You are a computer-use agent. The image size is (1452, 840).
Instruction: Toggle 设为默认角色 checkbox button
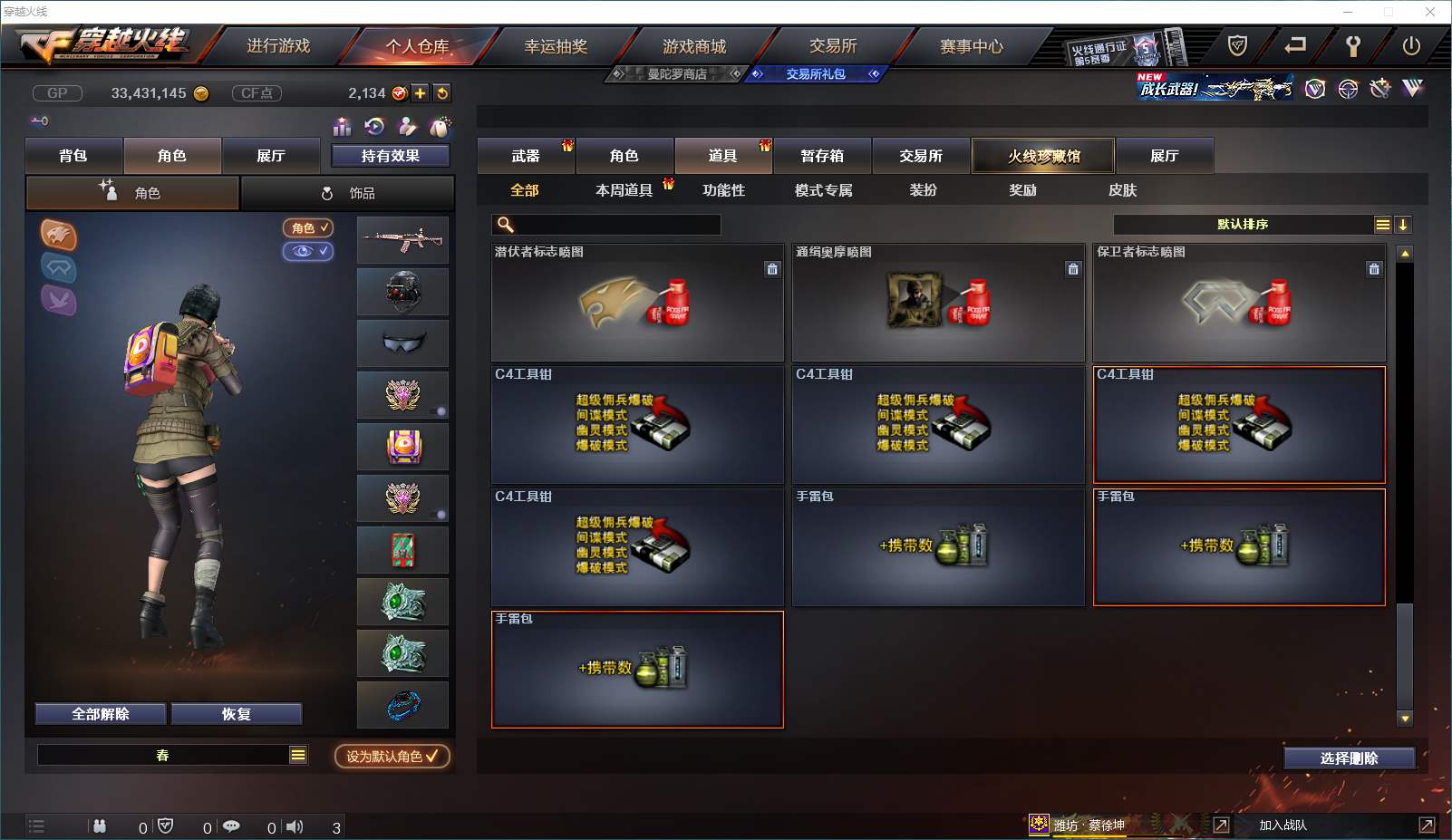click(392, 756)
